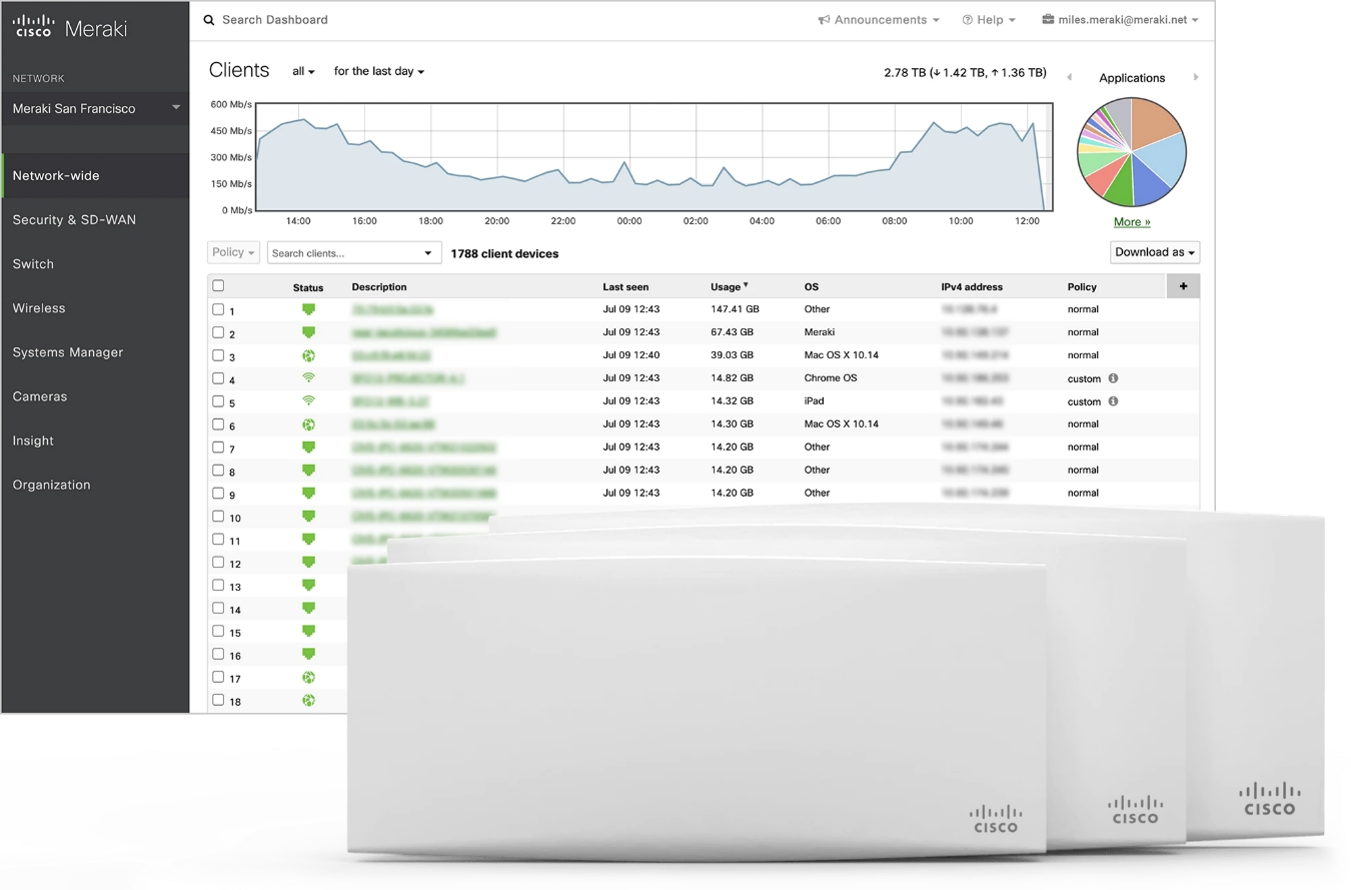Open Network-wide in the sidebar
Image resolution: width=1351 pixels, height=890 pixels.
95,176
